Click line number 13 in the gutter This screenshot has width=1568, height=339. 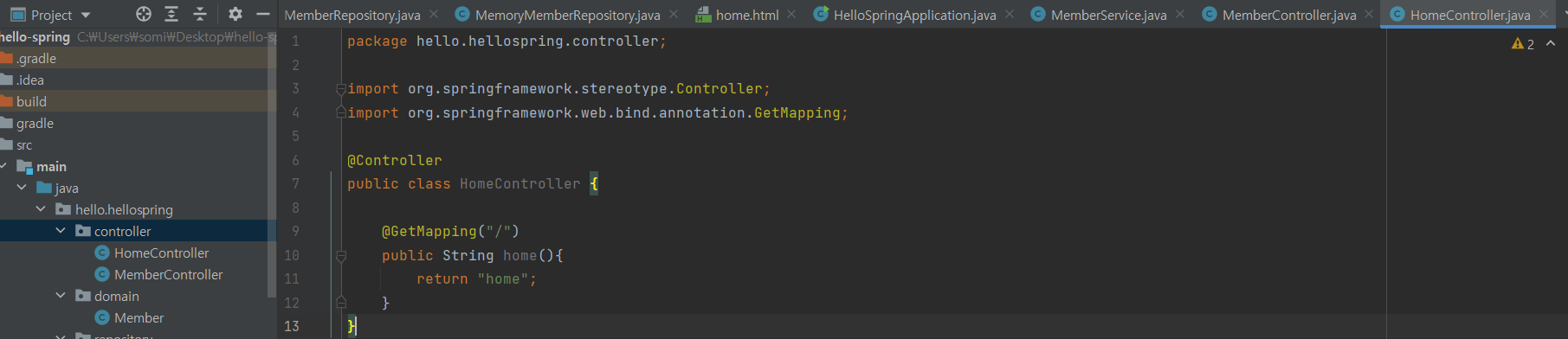(x=292, y=326)
